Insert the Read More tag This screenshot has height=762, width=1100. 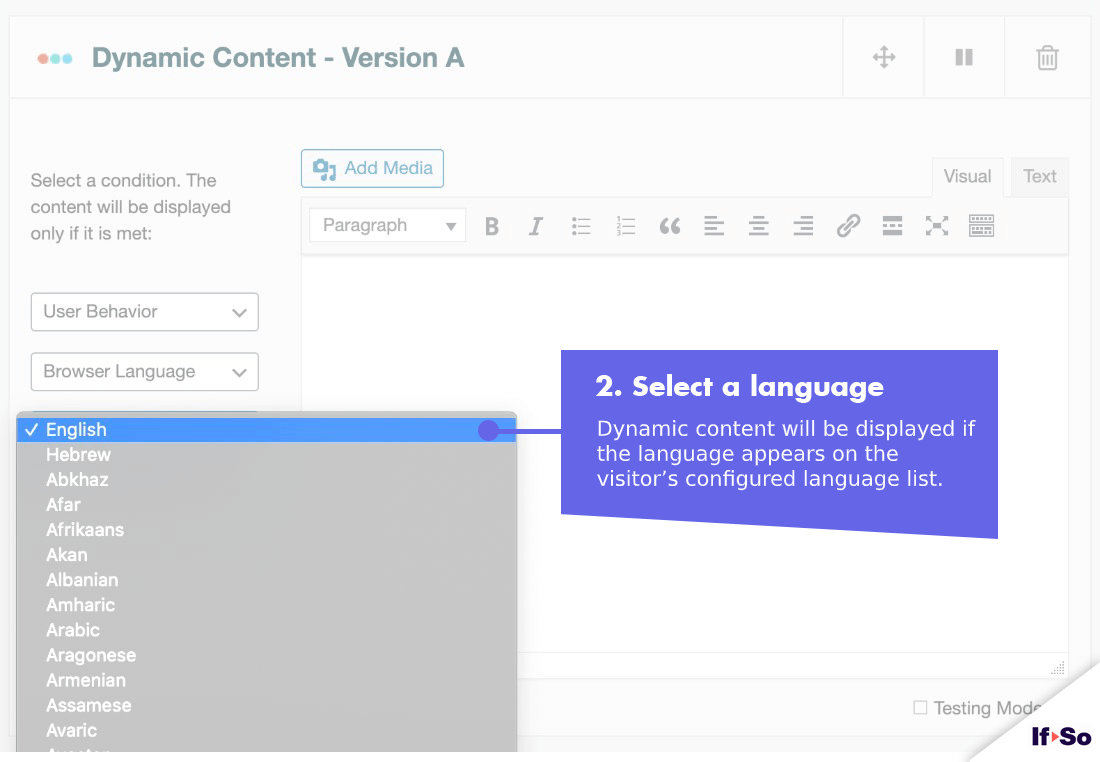[x=892, y=226]
